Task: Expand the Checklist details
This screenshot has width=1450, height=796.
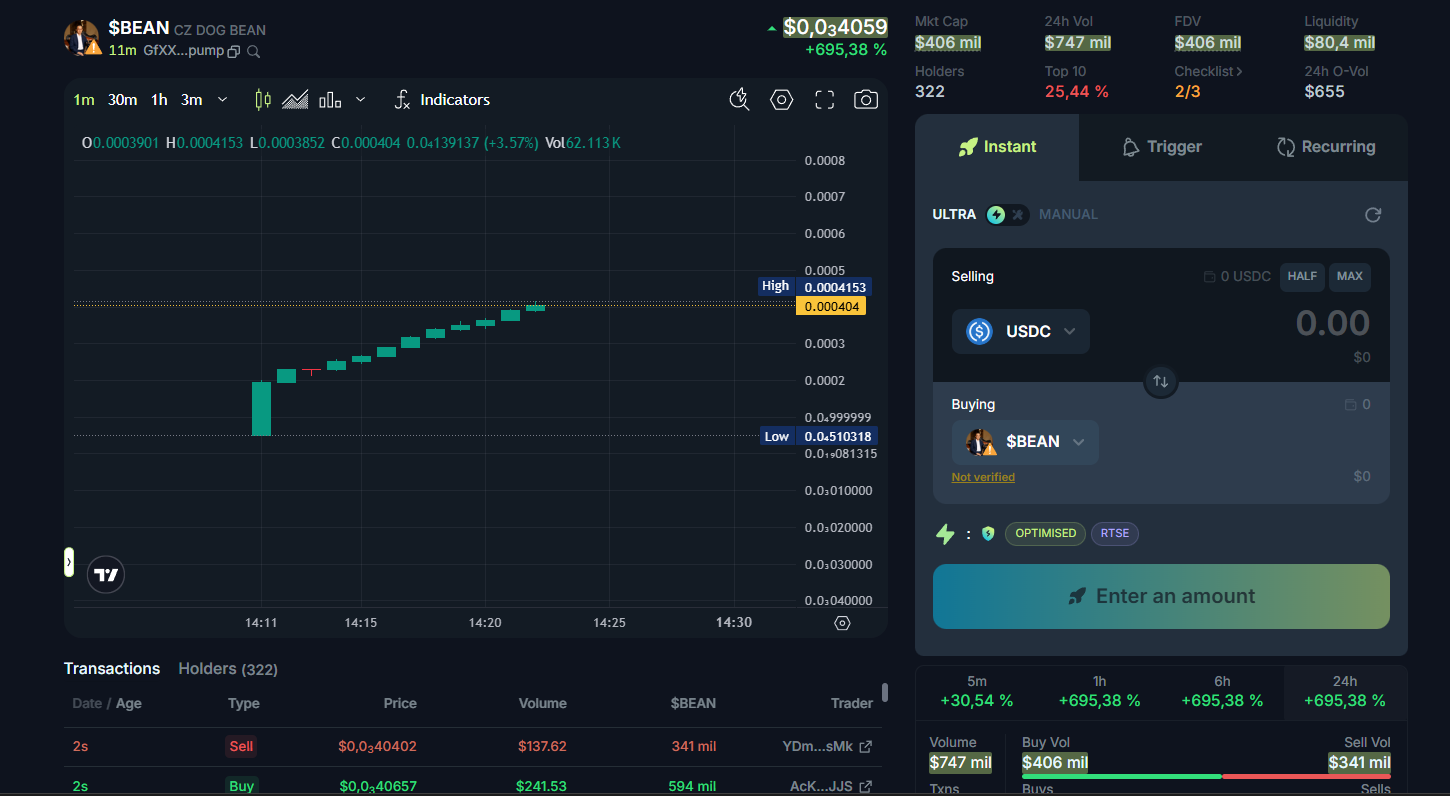Action: coord(1209,72)
